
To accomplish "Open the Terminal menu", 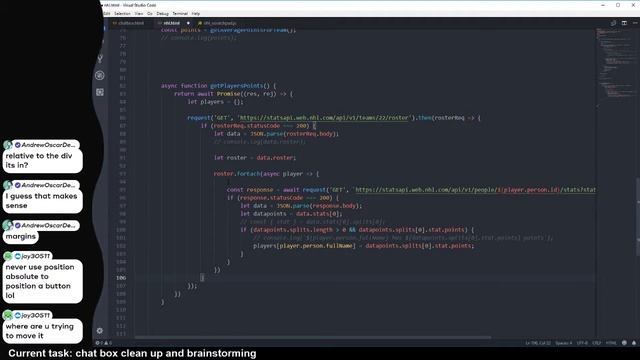I will (180, 13).
